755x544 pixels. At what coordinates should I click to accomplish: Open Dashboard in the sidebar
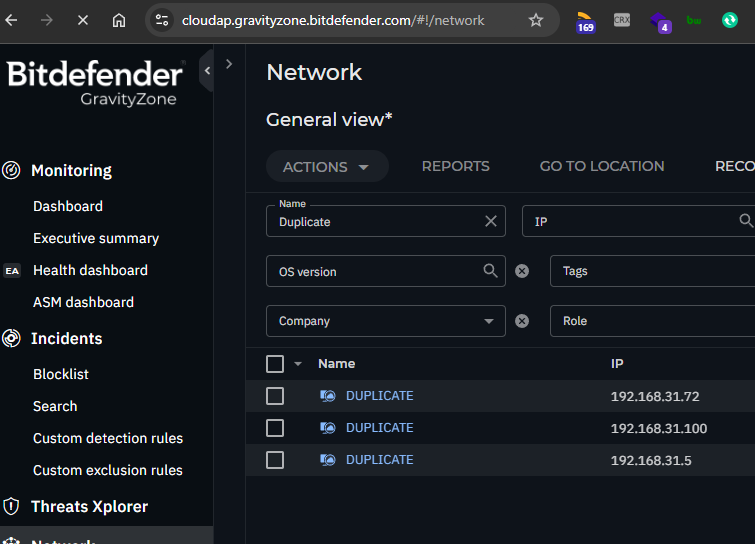point(68,206)
